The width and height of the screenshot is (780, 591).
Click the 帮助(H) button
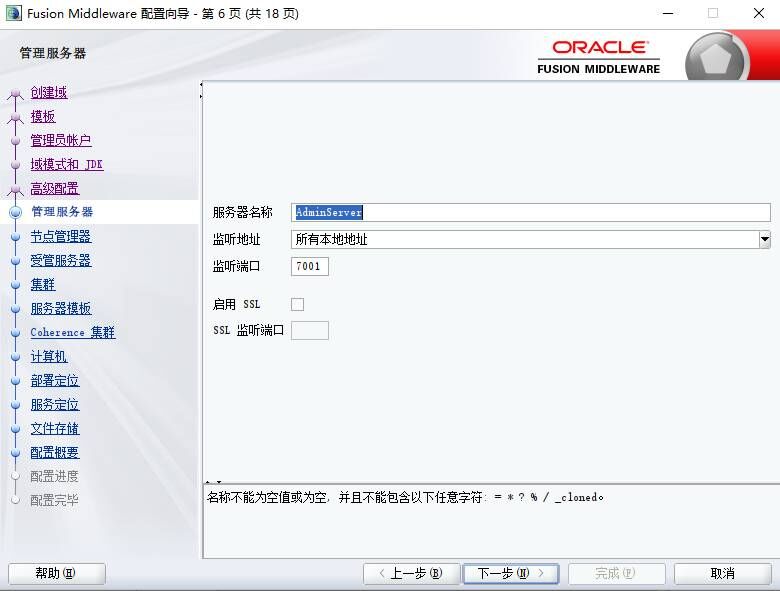tap(57, 574)
